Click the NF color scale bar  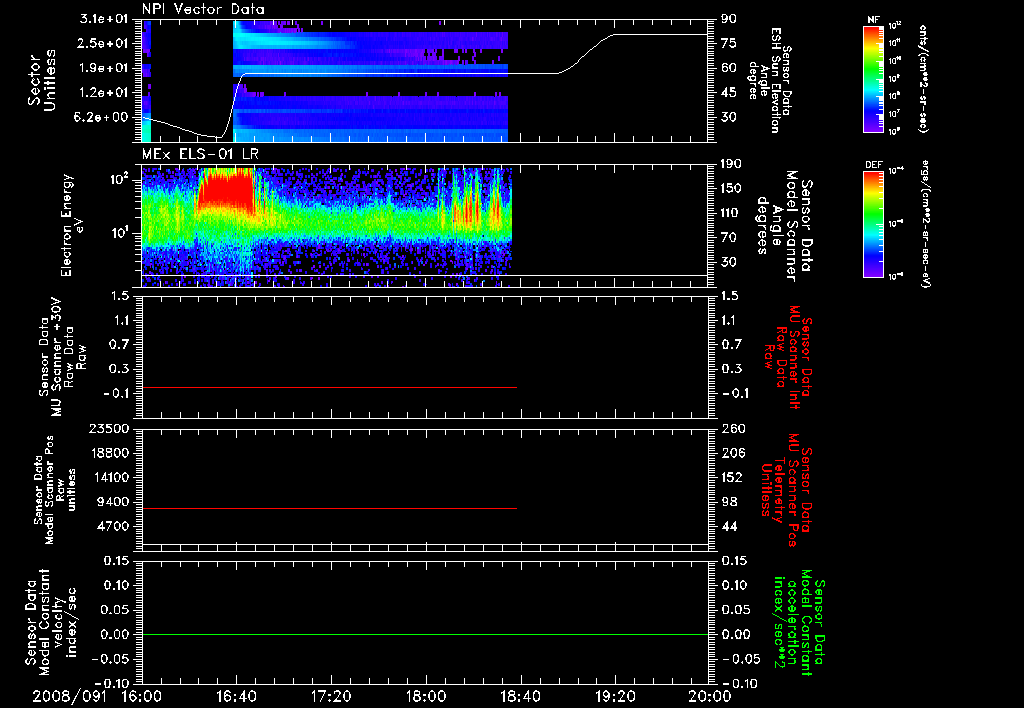tap(874, 79)
